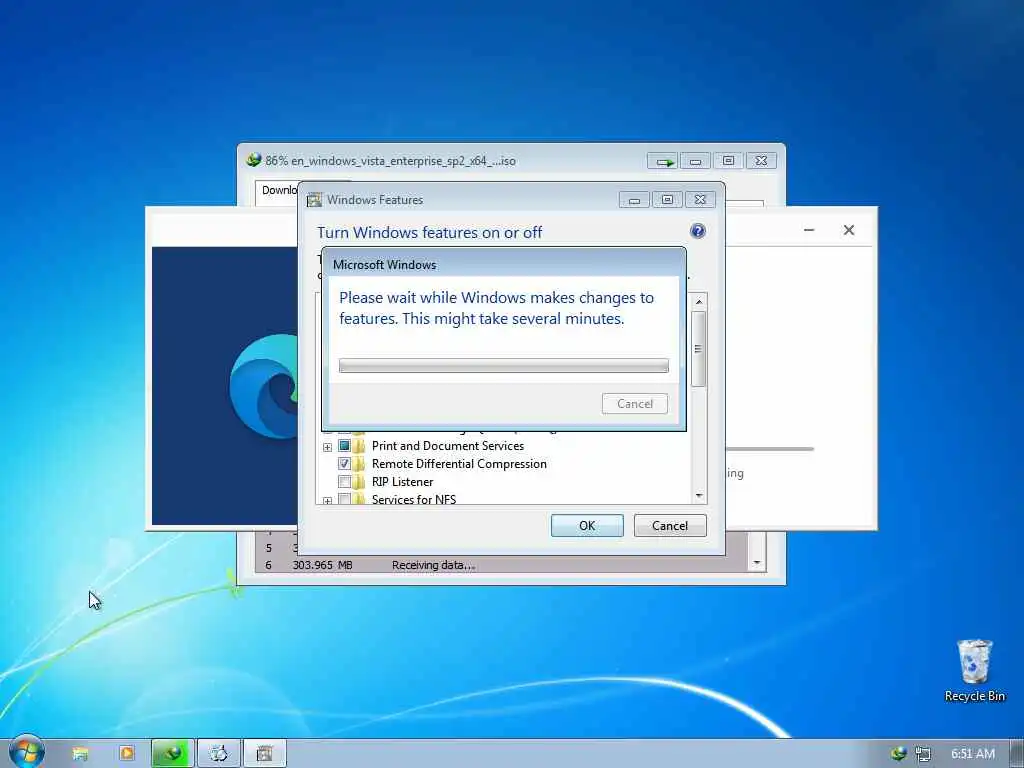Launch Windows Media Player from taskbar
Image resolution: width=1024 pixels, height=768 pixels.
(127, 754)
